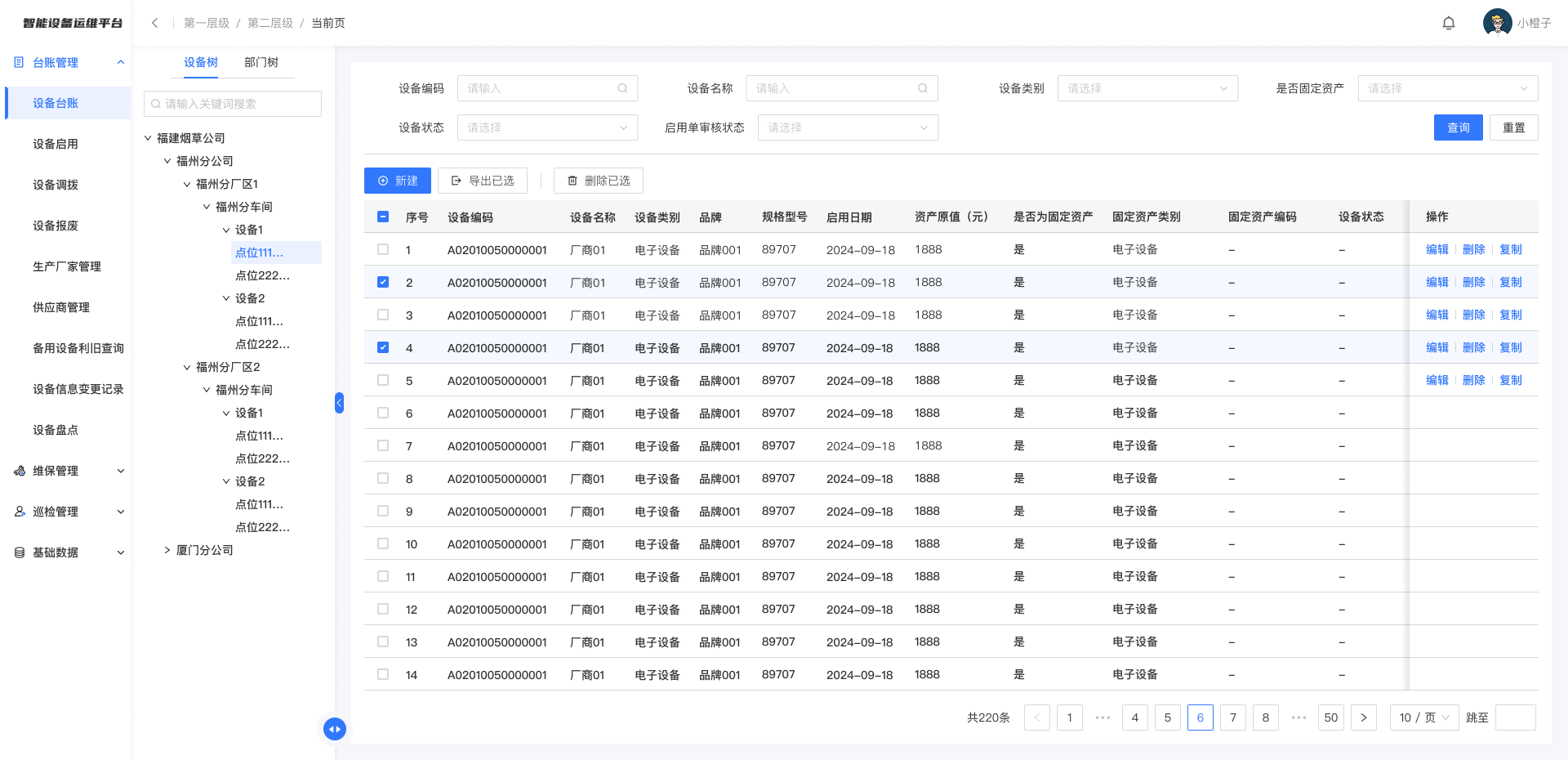Image resolution: width=1568 pixels, height=760 pixels.
Task: Check the checkbox for row 3
Action: pyautogui.click(x=383, y=315)
